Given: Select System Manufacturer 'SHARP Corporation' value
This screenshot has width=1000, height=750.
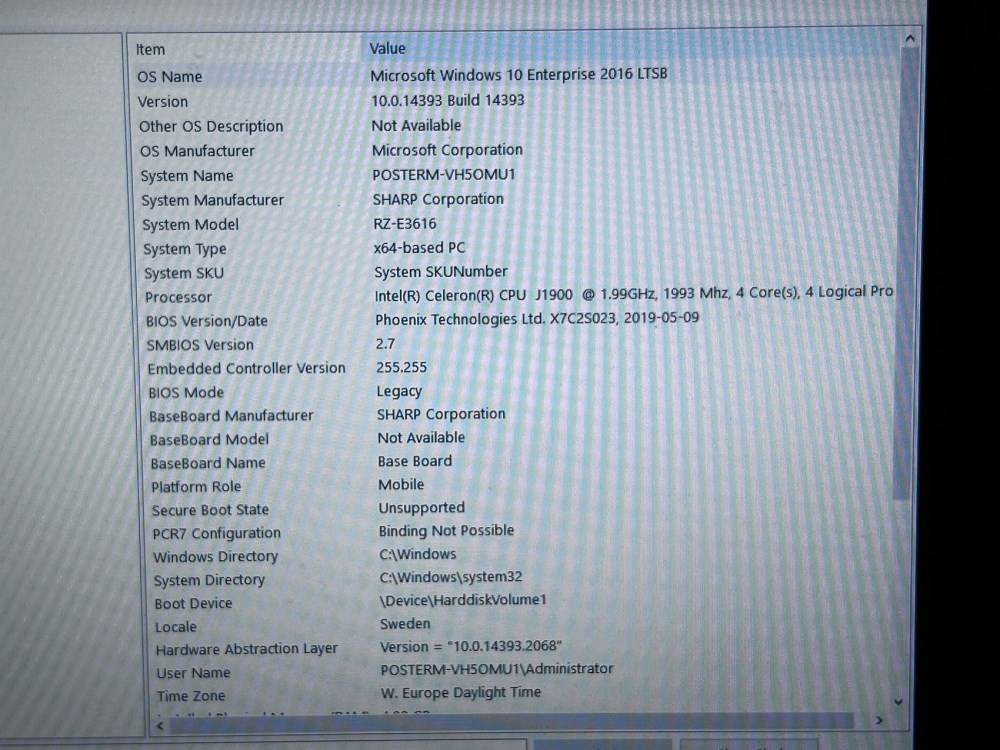Looking at the screenshot, I should pos(438,199).
